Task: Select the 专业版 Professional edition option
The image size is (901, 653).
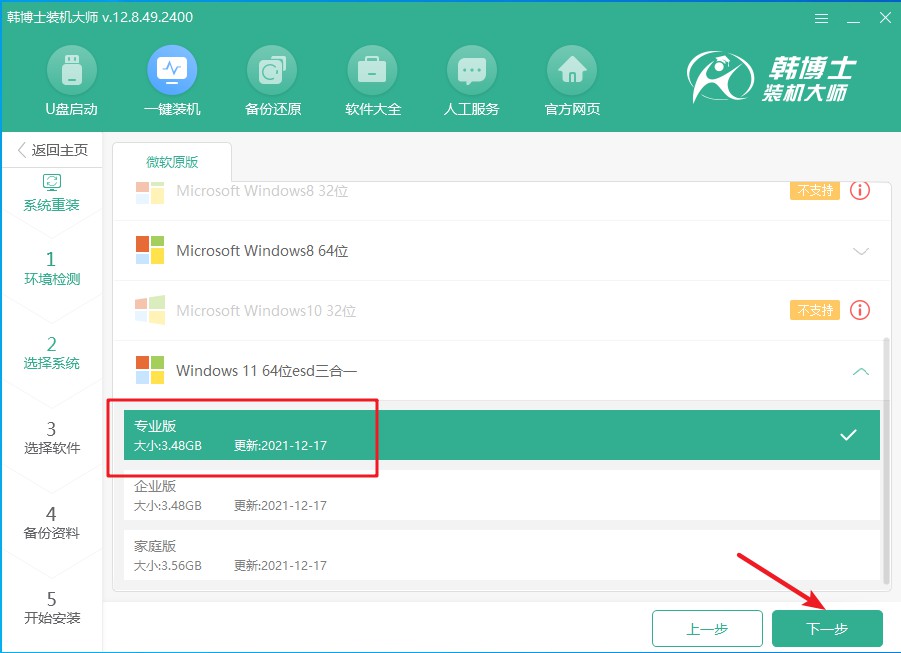Action: click(501, 435)
